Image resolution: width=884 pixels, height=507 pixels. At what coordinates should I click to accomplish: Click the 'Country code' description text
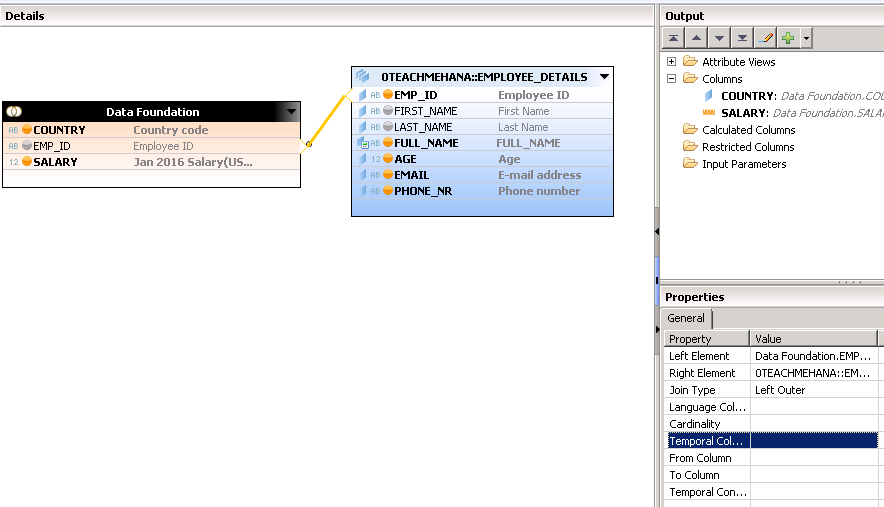pos(171,130)
